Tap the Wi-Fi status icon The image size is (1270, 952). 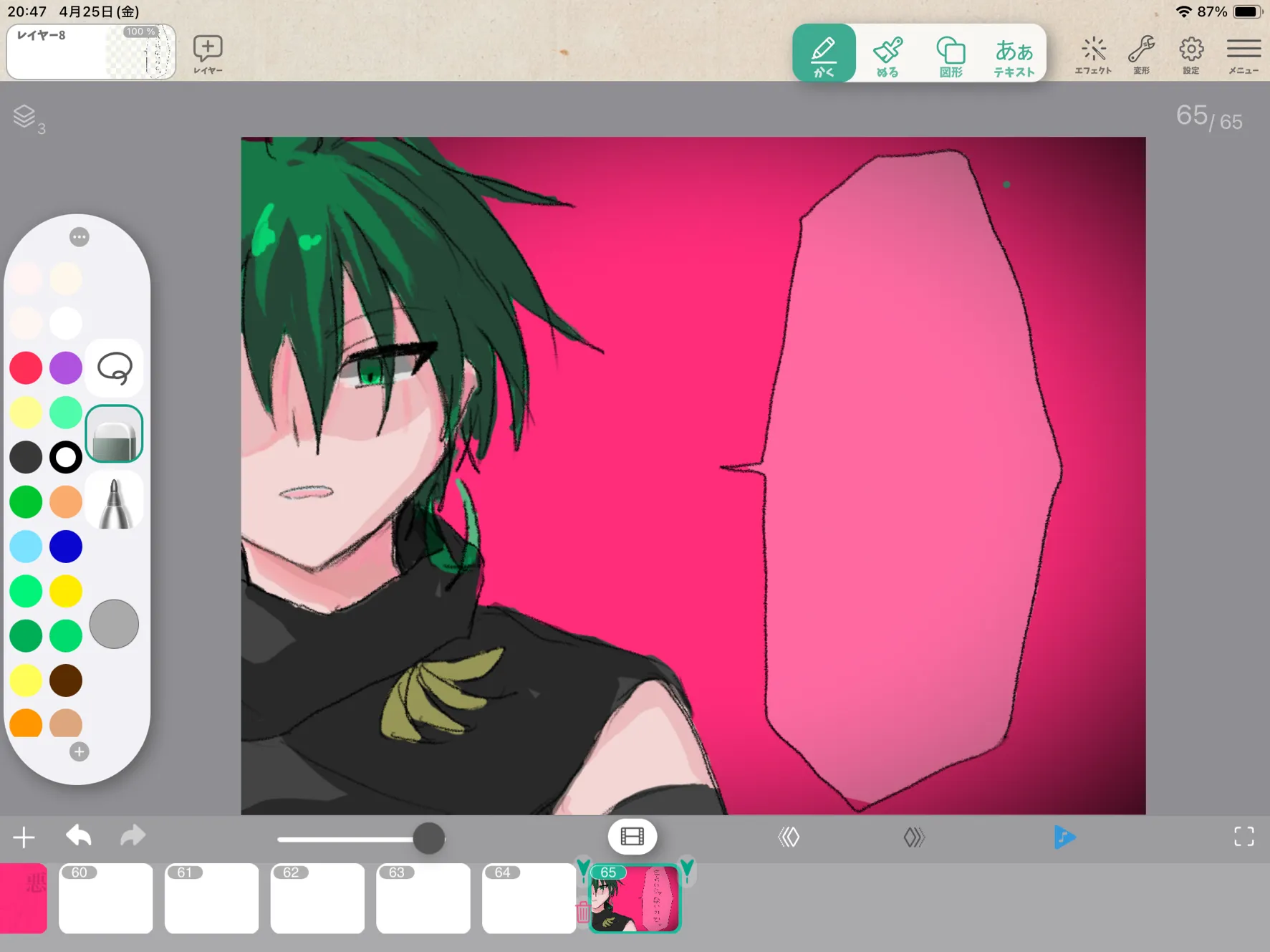click(x=1183, y=11)
